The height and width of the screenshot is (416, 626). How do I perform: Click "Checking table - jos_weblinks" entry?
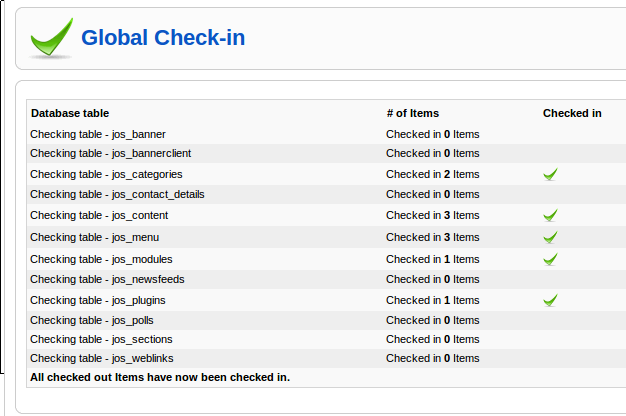tap(103, 358)
